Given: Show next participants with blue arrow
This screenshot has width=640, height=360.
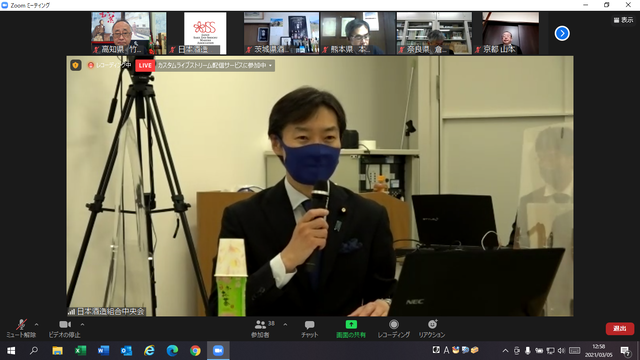Looking at the screenshot, I should point(562,33).
